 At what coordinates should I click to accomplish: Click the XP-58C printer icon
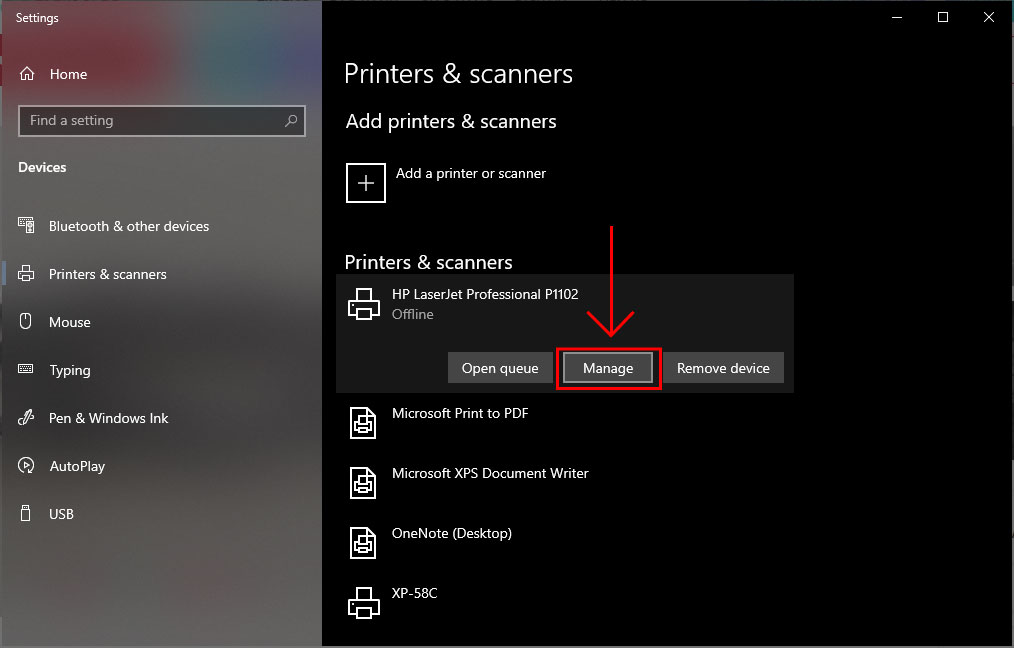click(x=364, y=603)
